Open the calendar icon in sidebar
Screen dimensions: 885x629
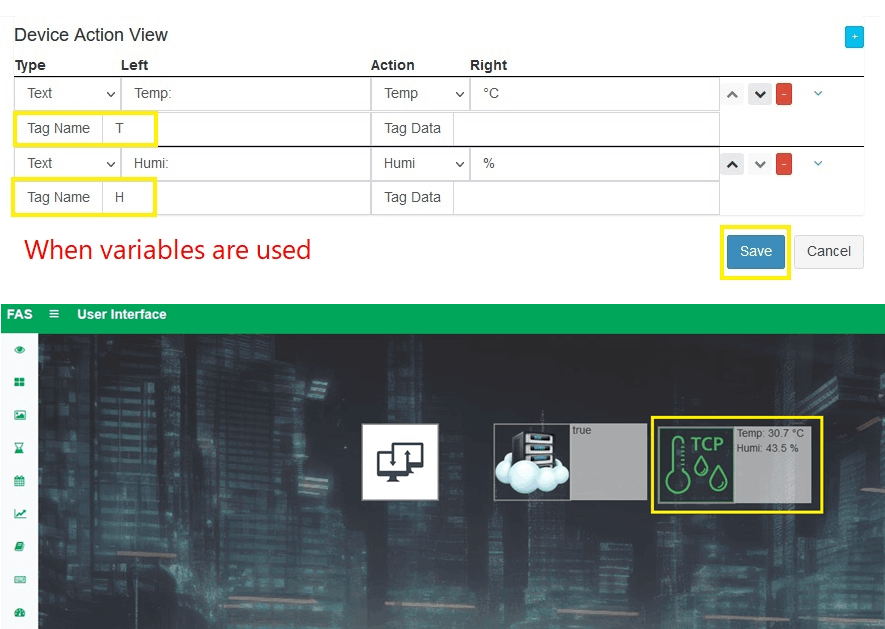(20, 481)
